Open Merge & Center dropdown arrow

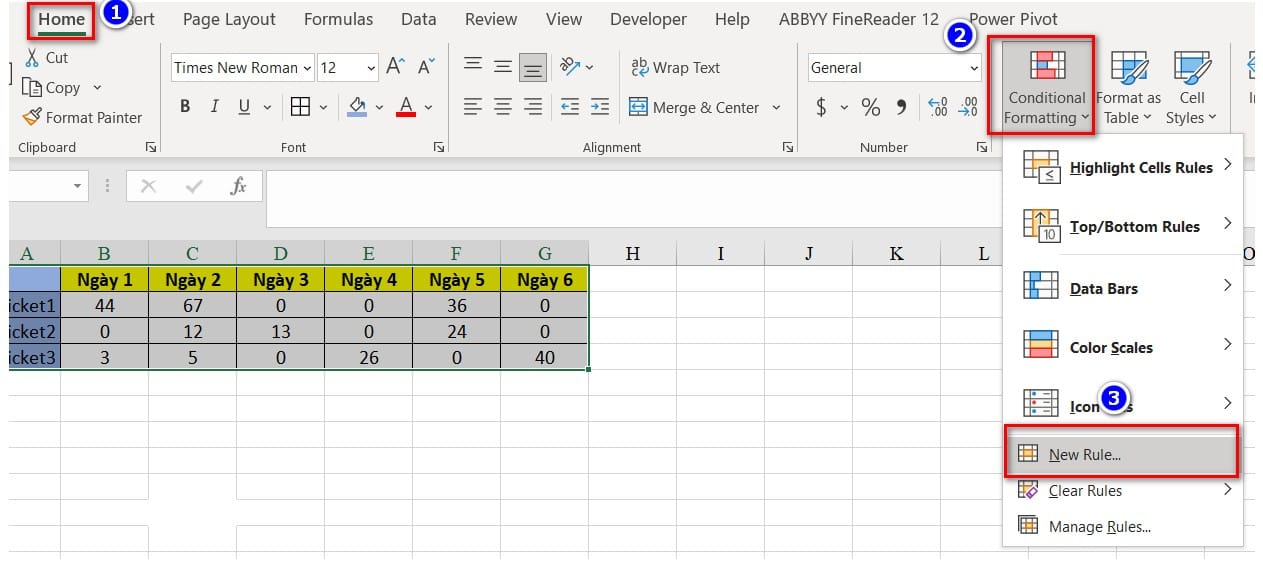point(777,107)
